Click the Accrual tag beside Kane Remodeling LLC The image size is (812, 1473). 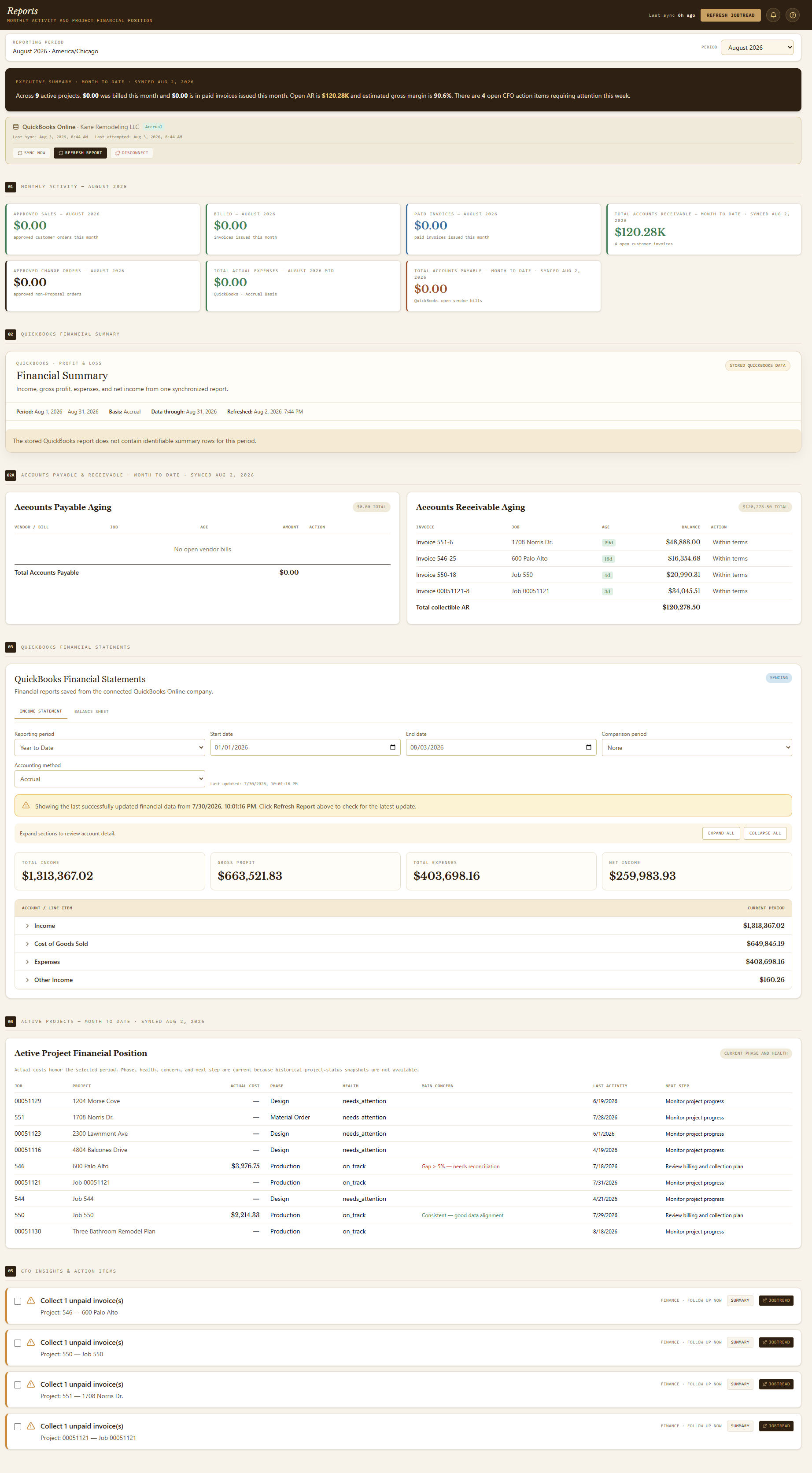tap(153, 127)
